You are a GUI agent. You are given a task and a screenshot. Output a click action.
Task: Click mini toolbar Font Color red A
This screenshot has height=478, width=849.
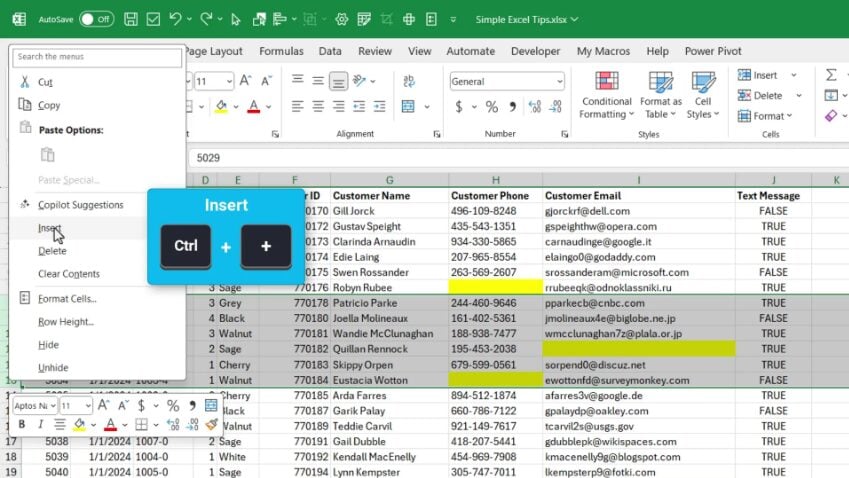[110, 424]
